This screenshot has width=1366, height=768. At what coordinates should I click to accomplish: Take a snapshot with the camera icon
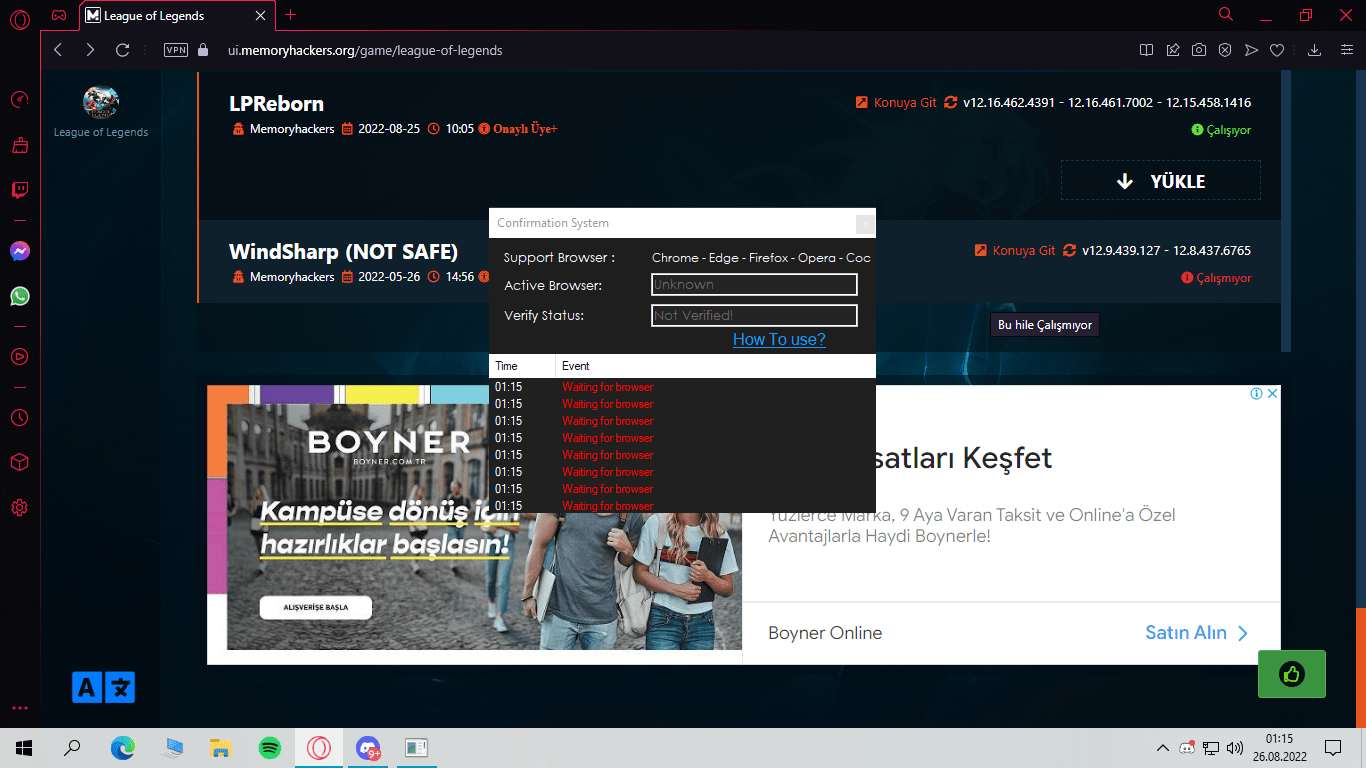[x=1199, y=50]
